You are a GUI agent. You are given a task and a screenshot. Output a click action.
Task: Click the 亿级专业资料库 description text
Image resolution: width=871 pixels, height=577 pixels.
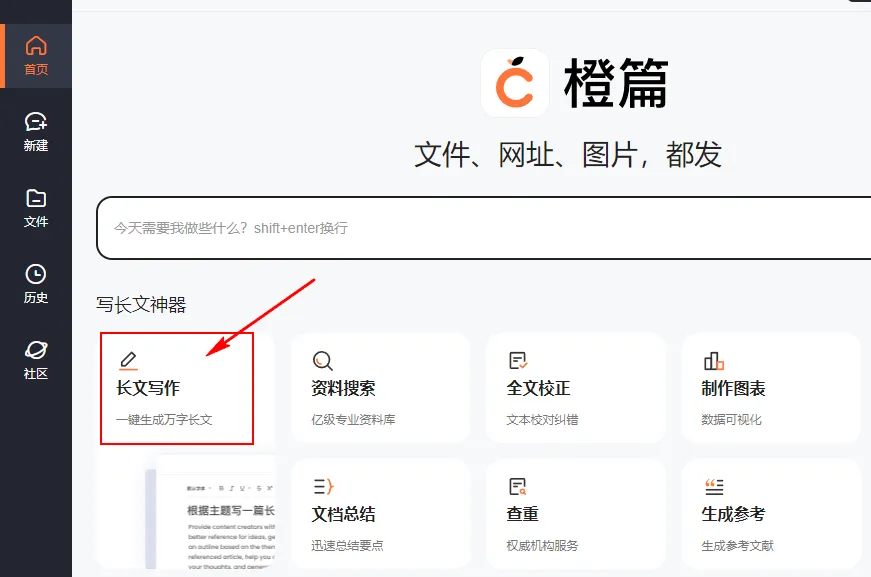pyautogui.click(x=353, y=420)
